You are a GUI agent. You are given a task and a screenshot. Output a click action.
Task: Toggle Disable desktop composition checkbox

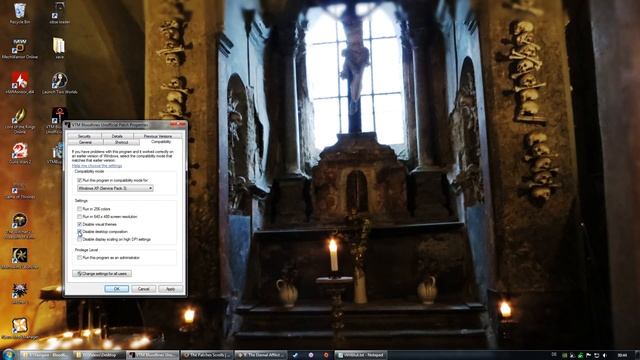pos(80,231)
